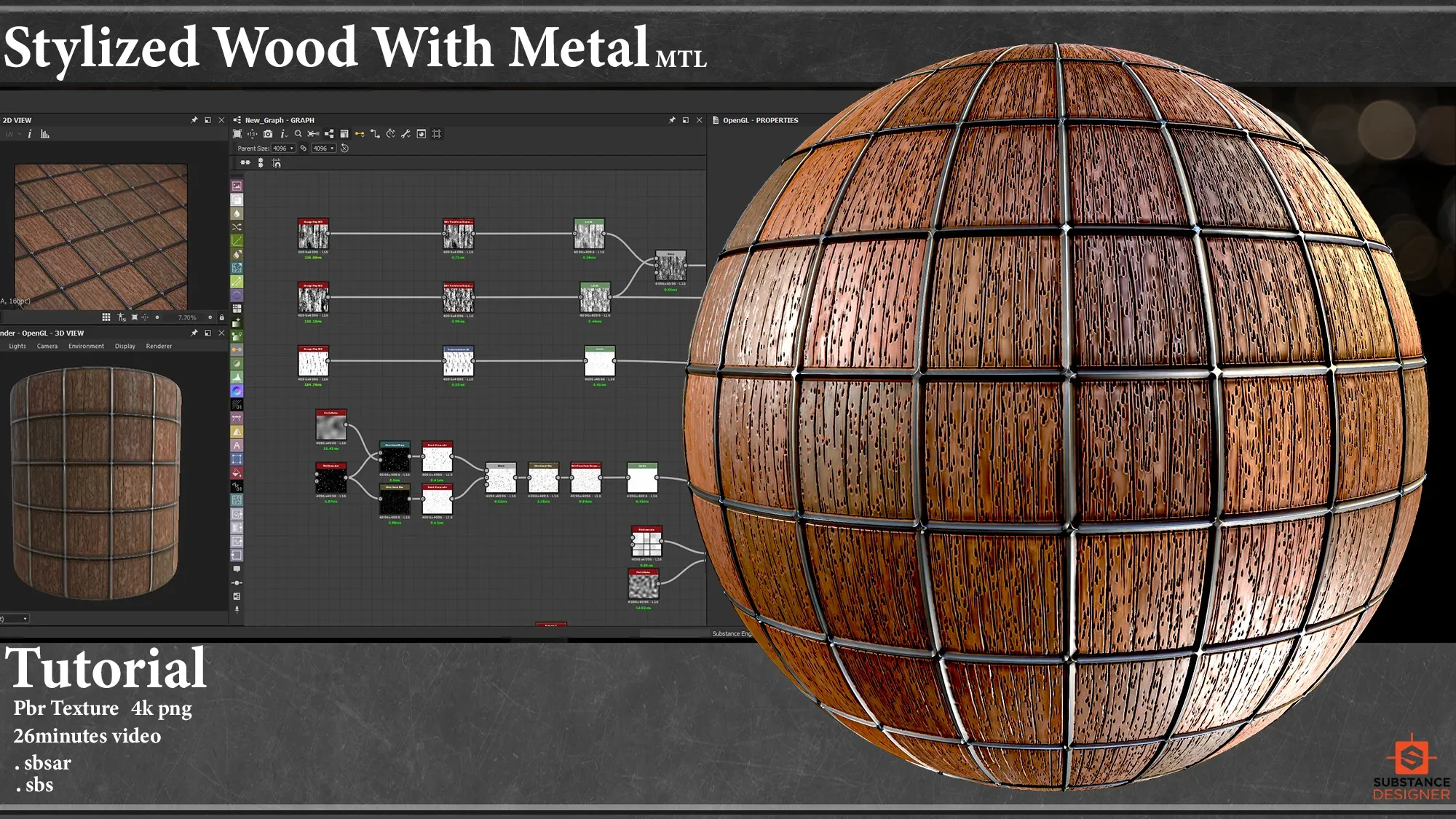
Task: Expand the UV dropdown in 2D View
Action: coord(13,134)
